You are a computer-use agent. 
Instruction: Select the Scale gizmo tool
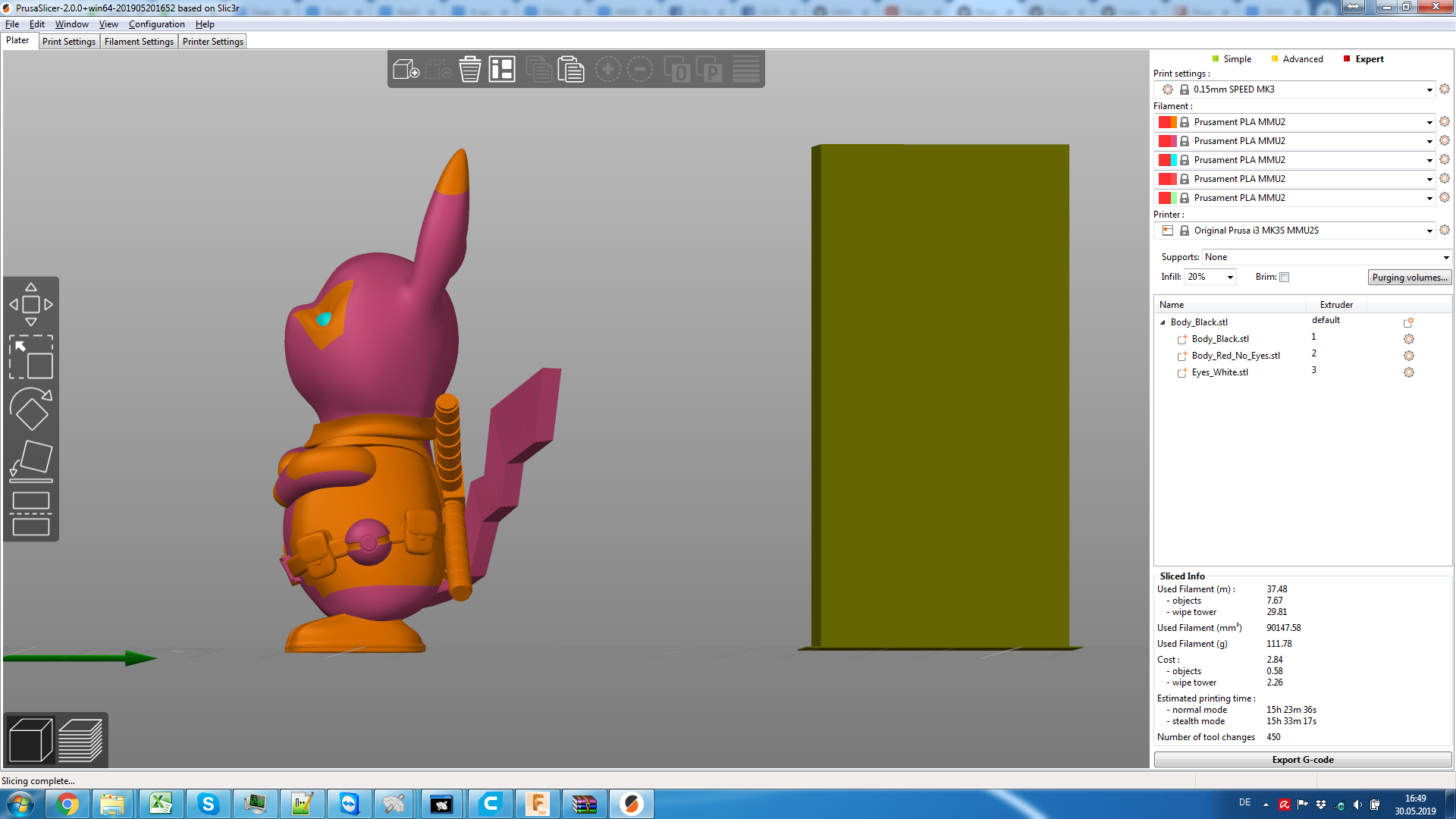pyautogui.click(x=31, y=356)
